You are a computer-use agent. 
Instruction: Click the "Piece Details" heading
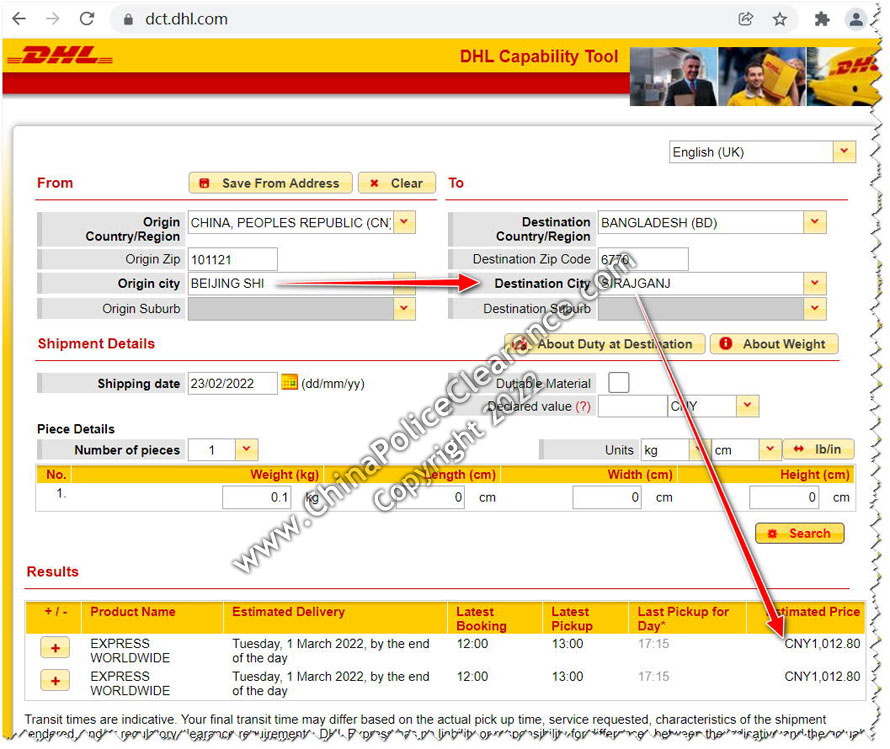tap(76, 429)
